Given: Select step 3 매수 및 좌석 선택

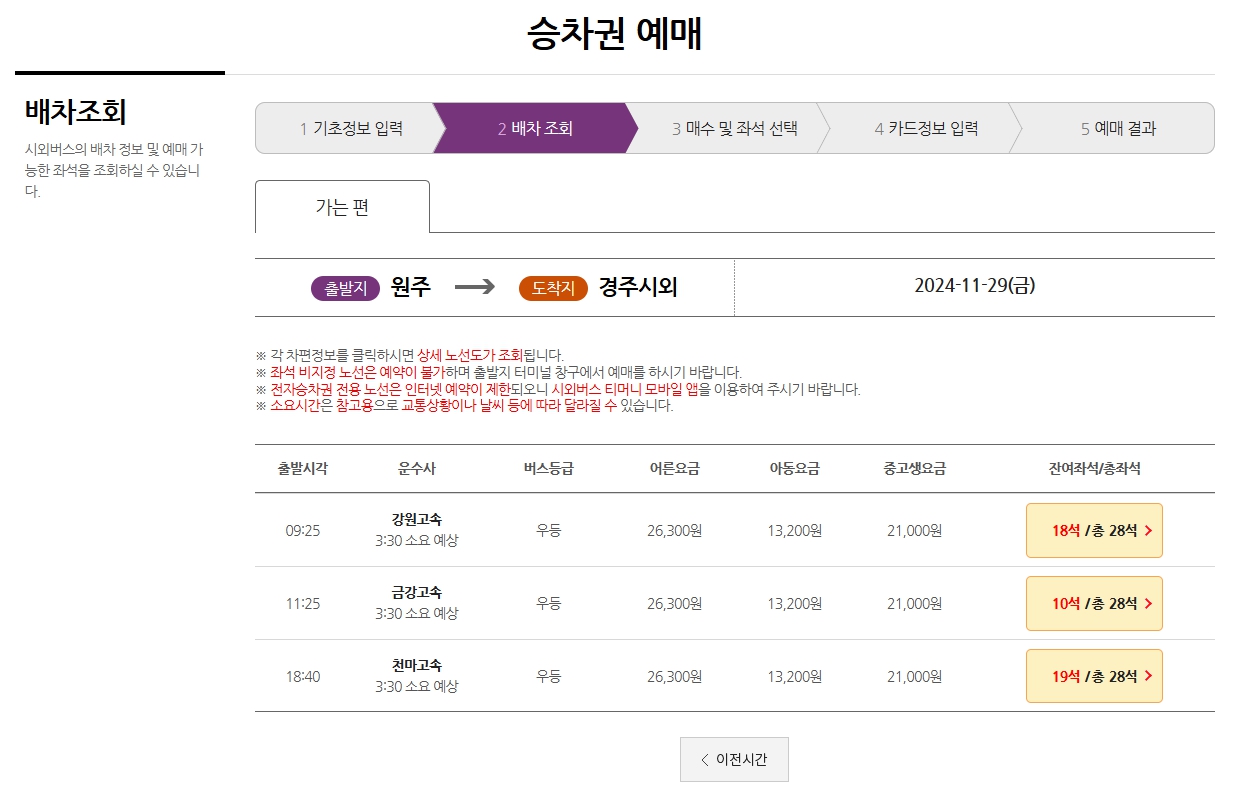Looking at the screenshot, I should (737, 128).
